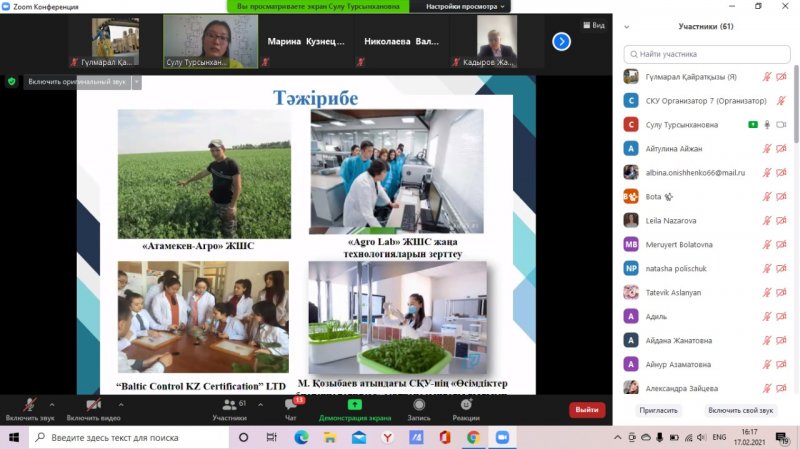Toggle camera icon for Гулмарал Қайратқызы (Я)
The image size is (800, 449).
[781, 77]
